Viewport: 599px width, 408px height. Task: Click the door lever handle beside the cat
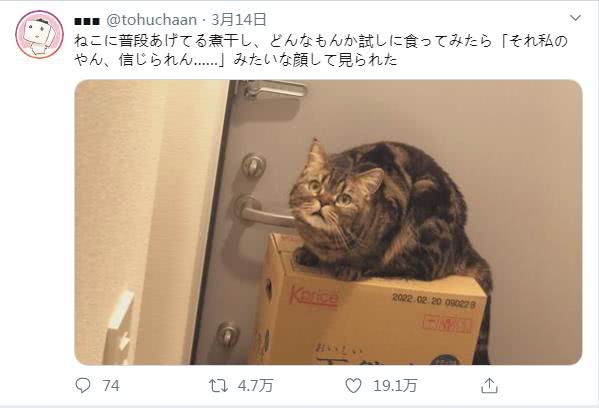(262, 212)
